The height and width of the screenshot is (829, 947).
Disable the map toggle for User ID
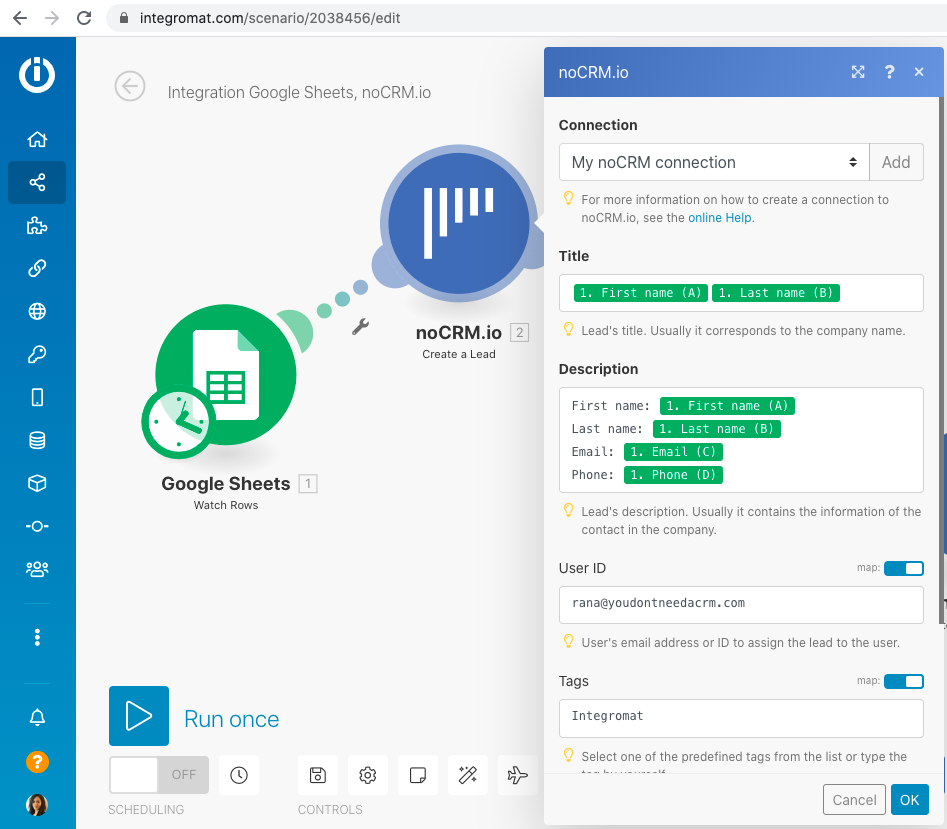pos(904,568)
